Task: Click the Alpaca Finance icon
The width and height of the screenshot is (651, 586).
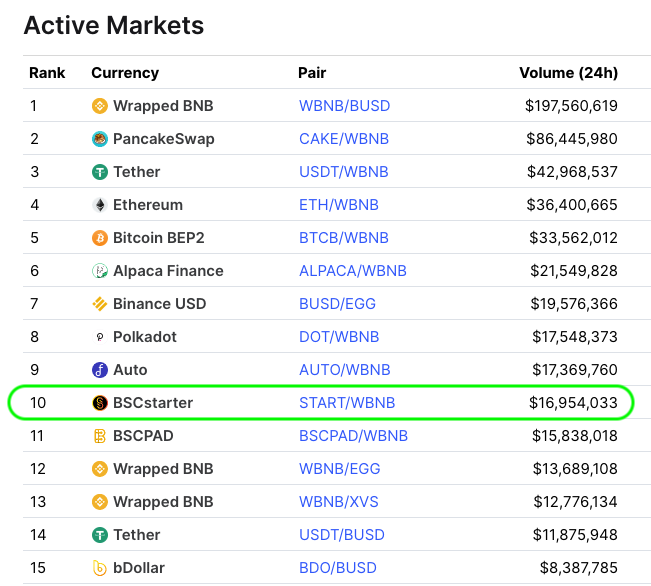Action: (x=100, y=271)
